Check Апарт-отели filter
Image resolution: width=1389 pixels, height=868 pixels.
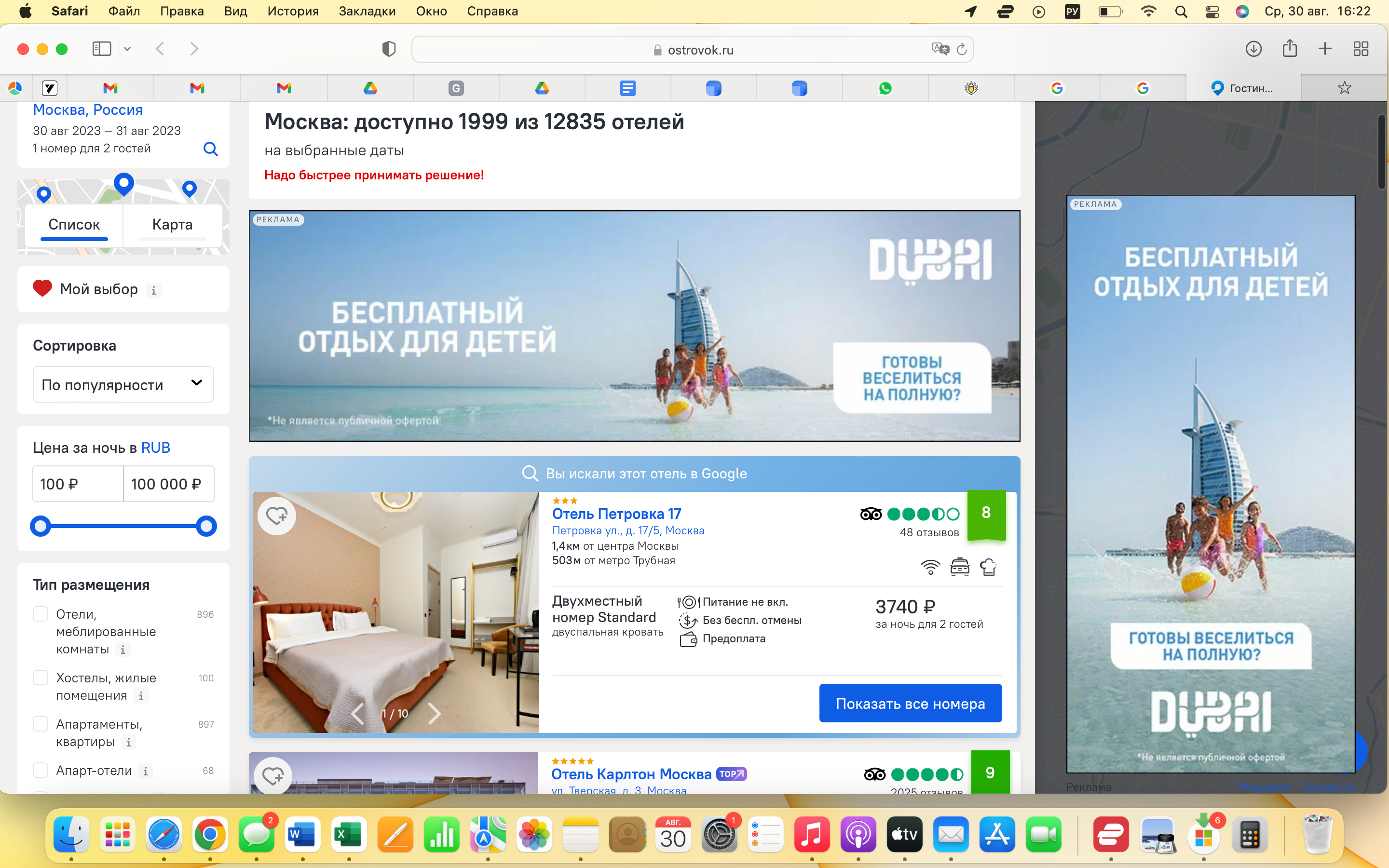[40, 771]
